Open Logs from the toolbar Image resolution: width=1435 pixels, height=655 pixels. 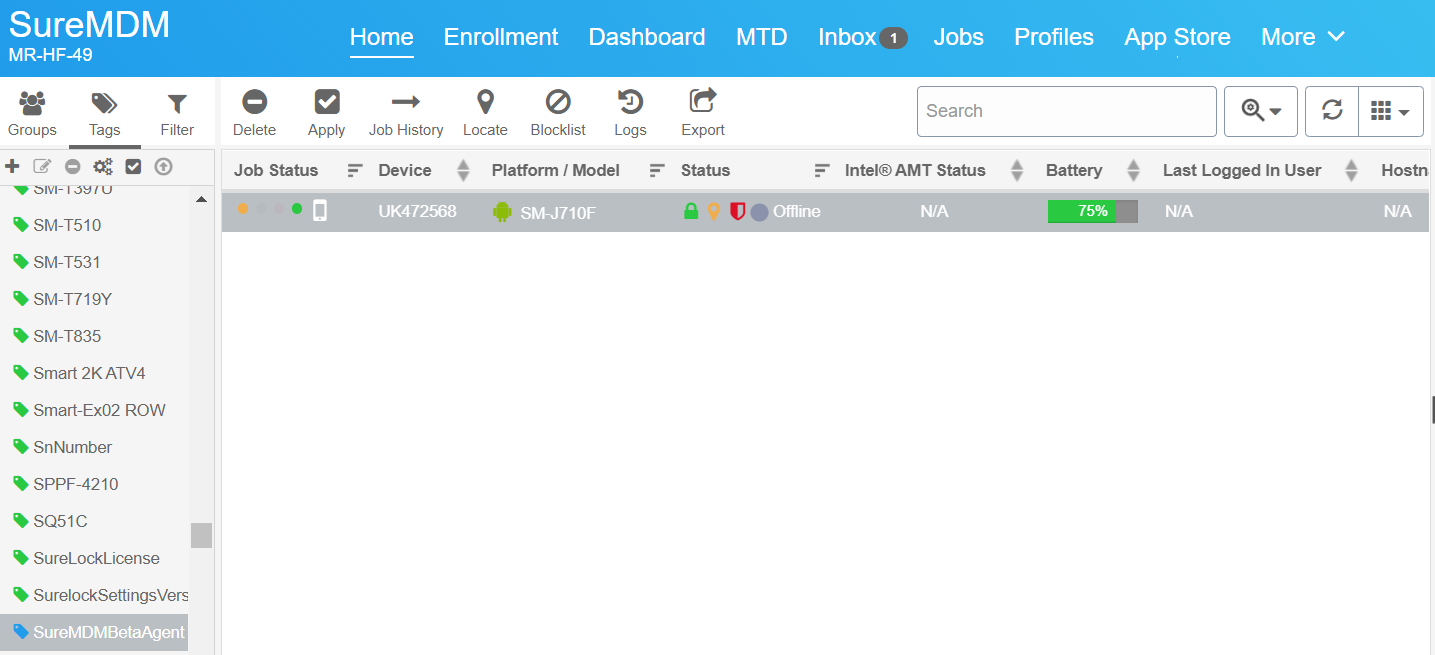[x=630, y=114]
